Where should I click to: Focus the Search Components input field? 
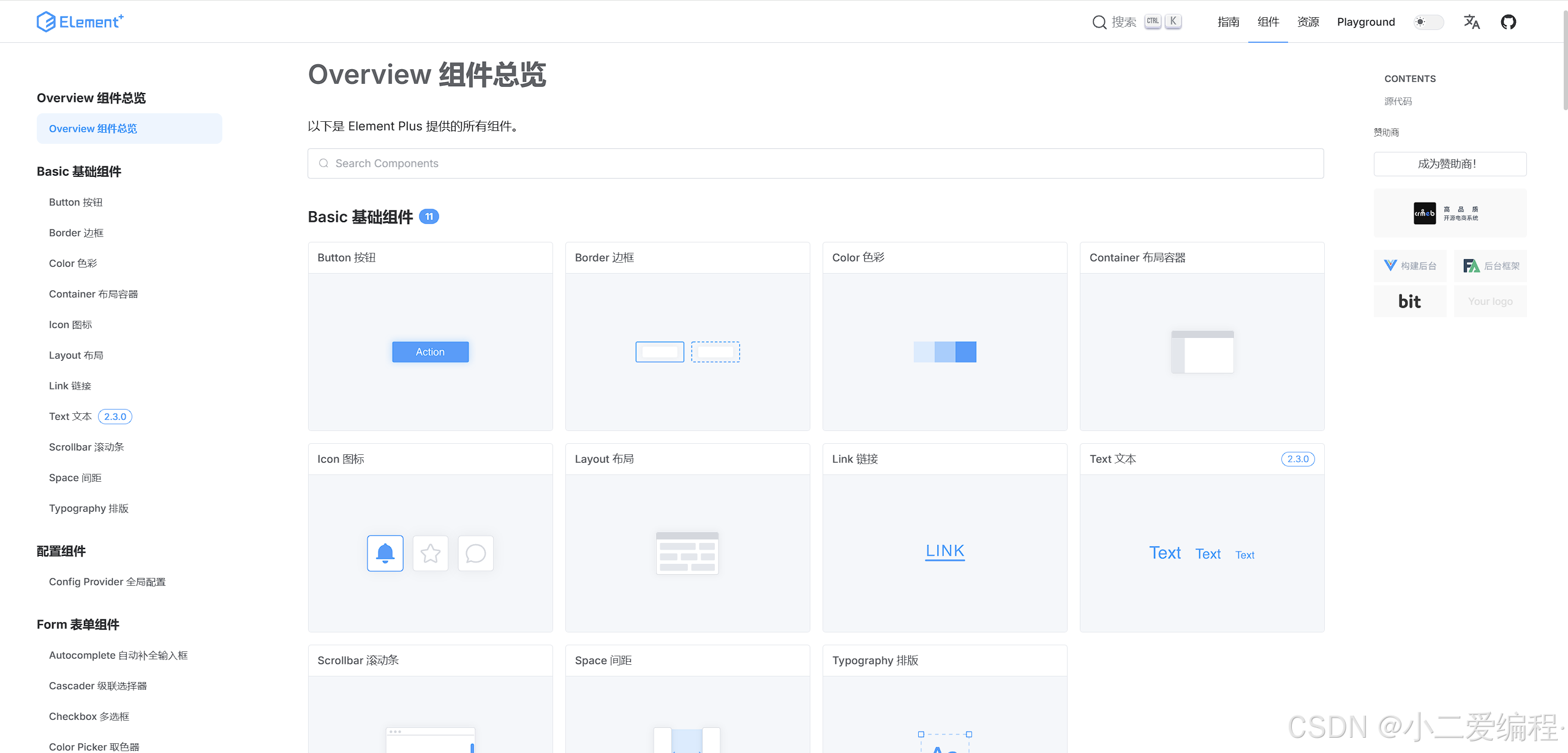click(x=815, y=163)
